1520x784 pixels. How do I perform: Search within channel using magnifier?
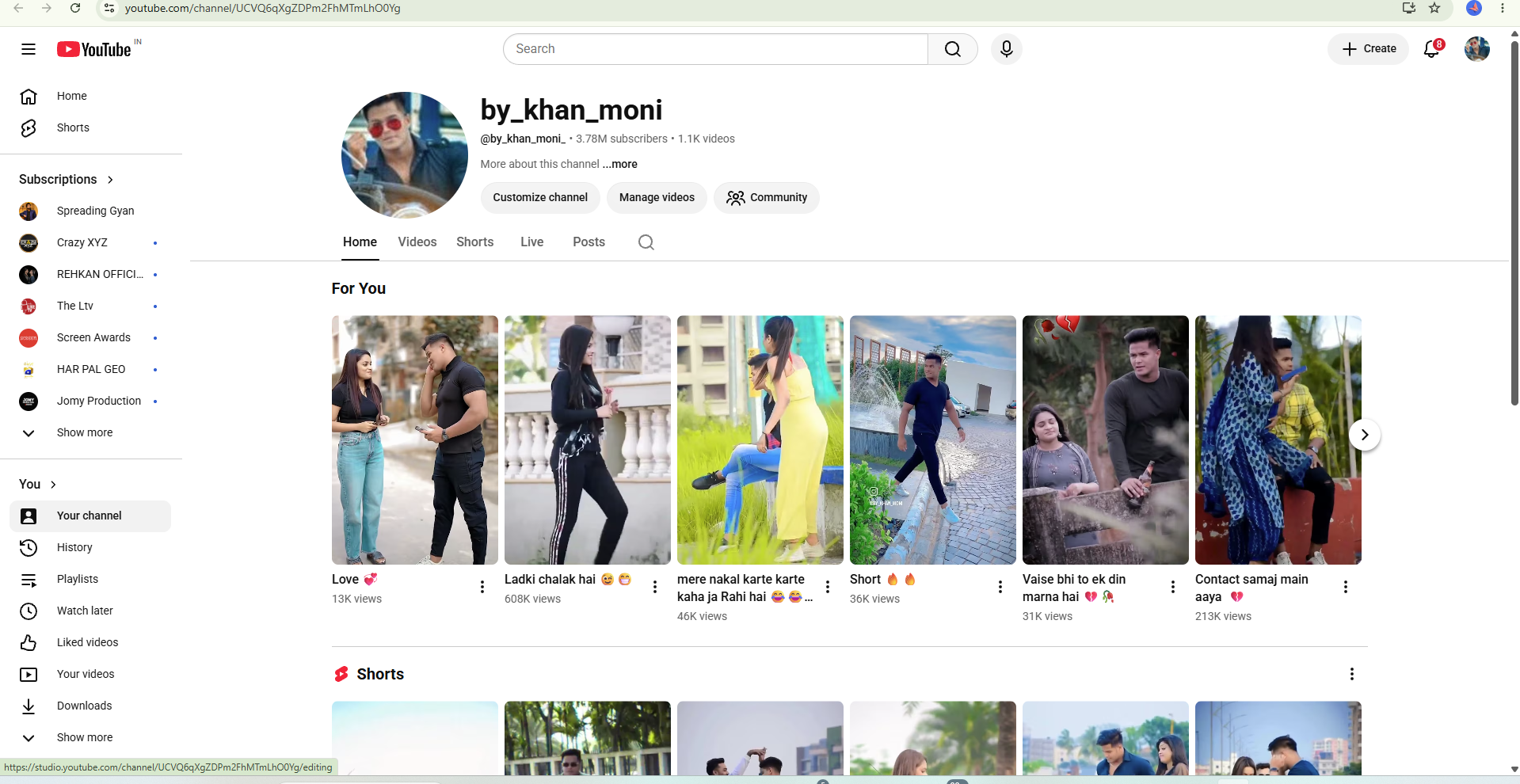[646, 242]
